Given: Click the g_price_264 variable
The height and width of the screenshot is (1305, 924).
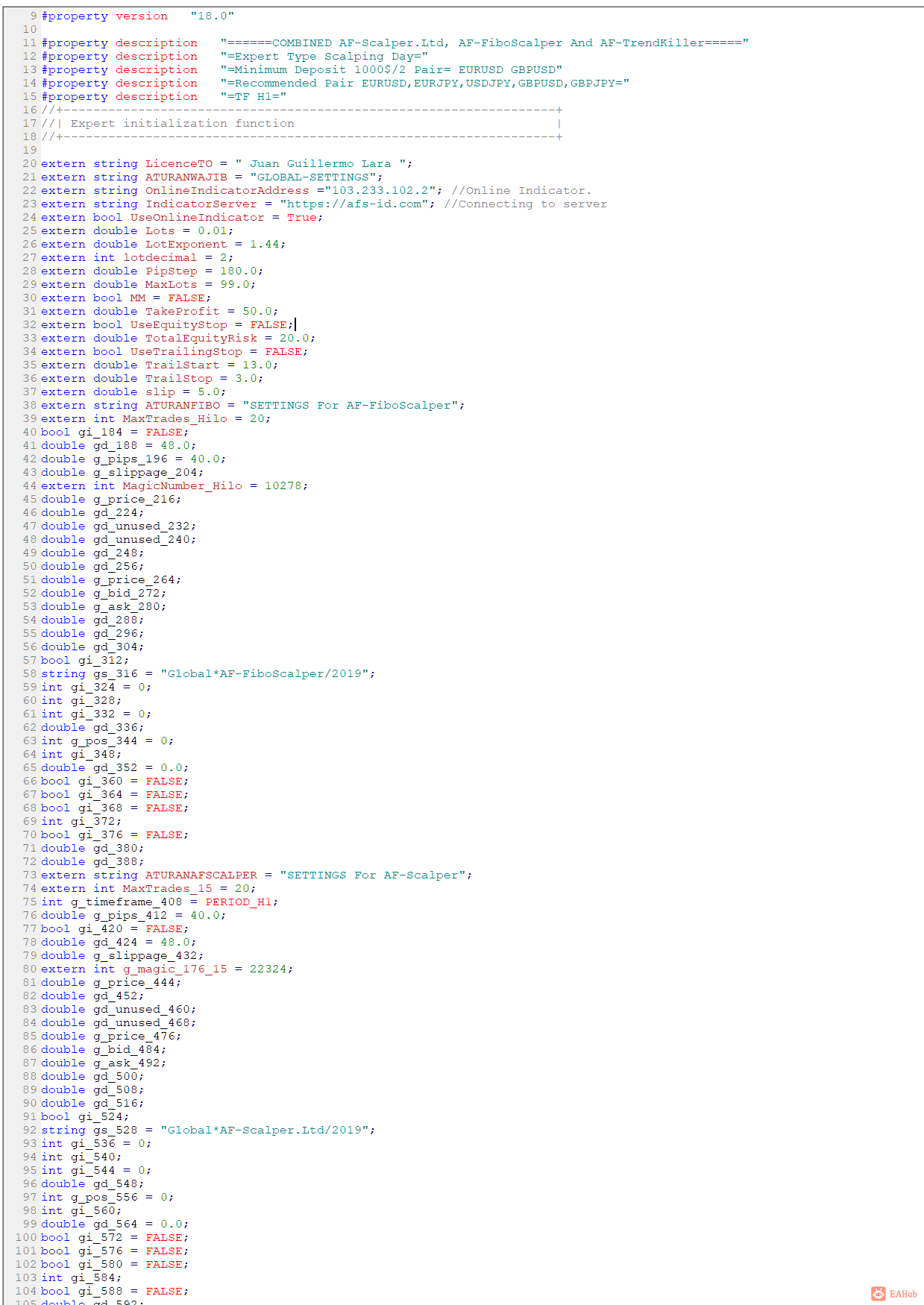Looking at the screenshot, I should [133, 579].
